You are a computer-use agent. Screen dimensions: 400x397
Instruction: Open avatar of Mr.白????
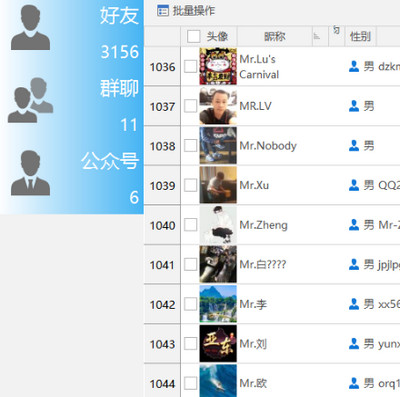click(218, 264)
